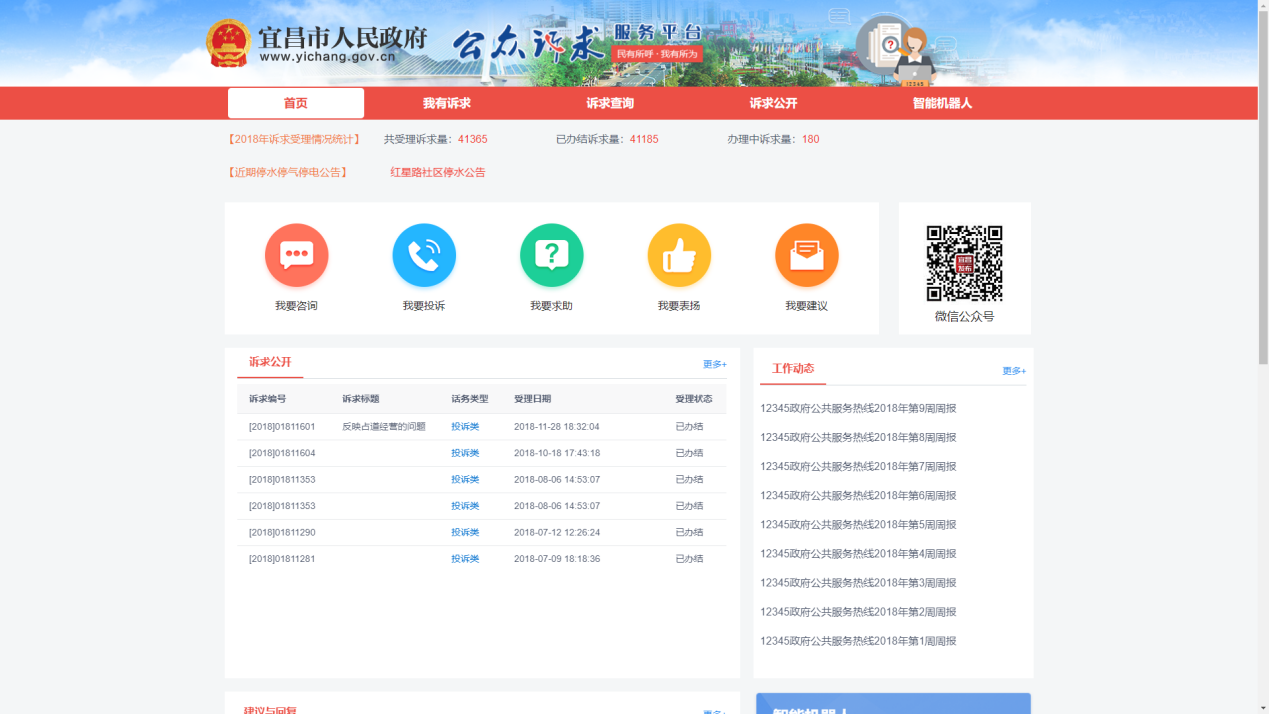Open 12345政府公共服务热线2018年第8周周报

(x=858, y=437)
